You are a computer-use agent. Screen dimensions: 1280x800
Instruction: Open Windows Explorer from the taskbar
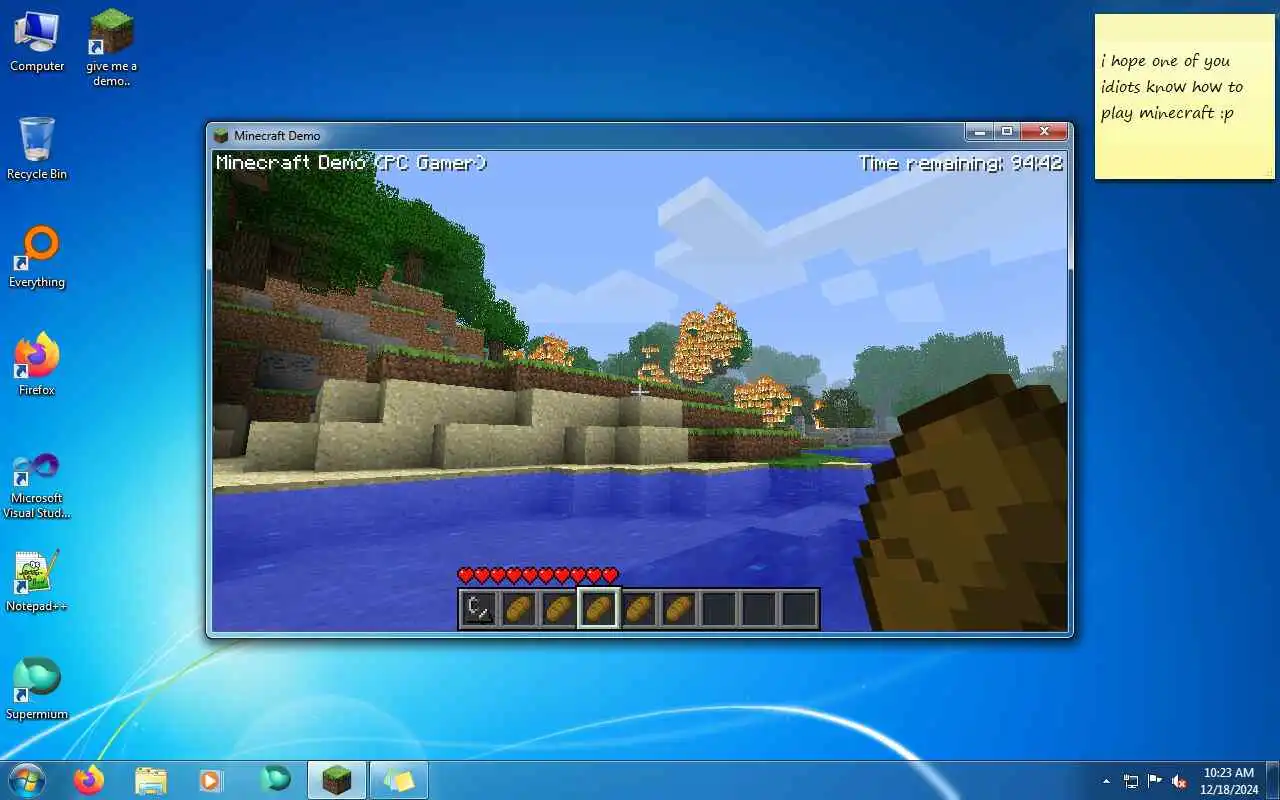pyautogui.click(x=150, y=780)
